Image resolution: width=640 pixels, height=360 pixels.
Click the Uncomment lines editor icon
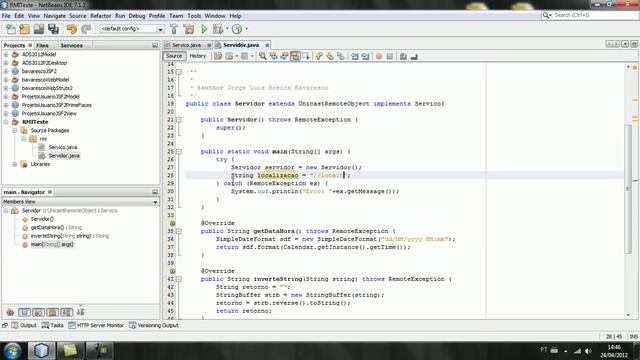(x=414, y=56)
